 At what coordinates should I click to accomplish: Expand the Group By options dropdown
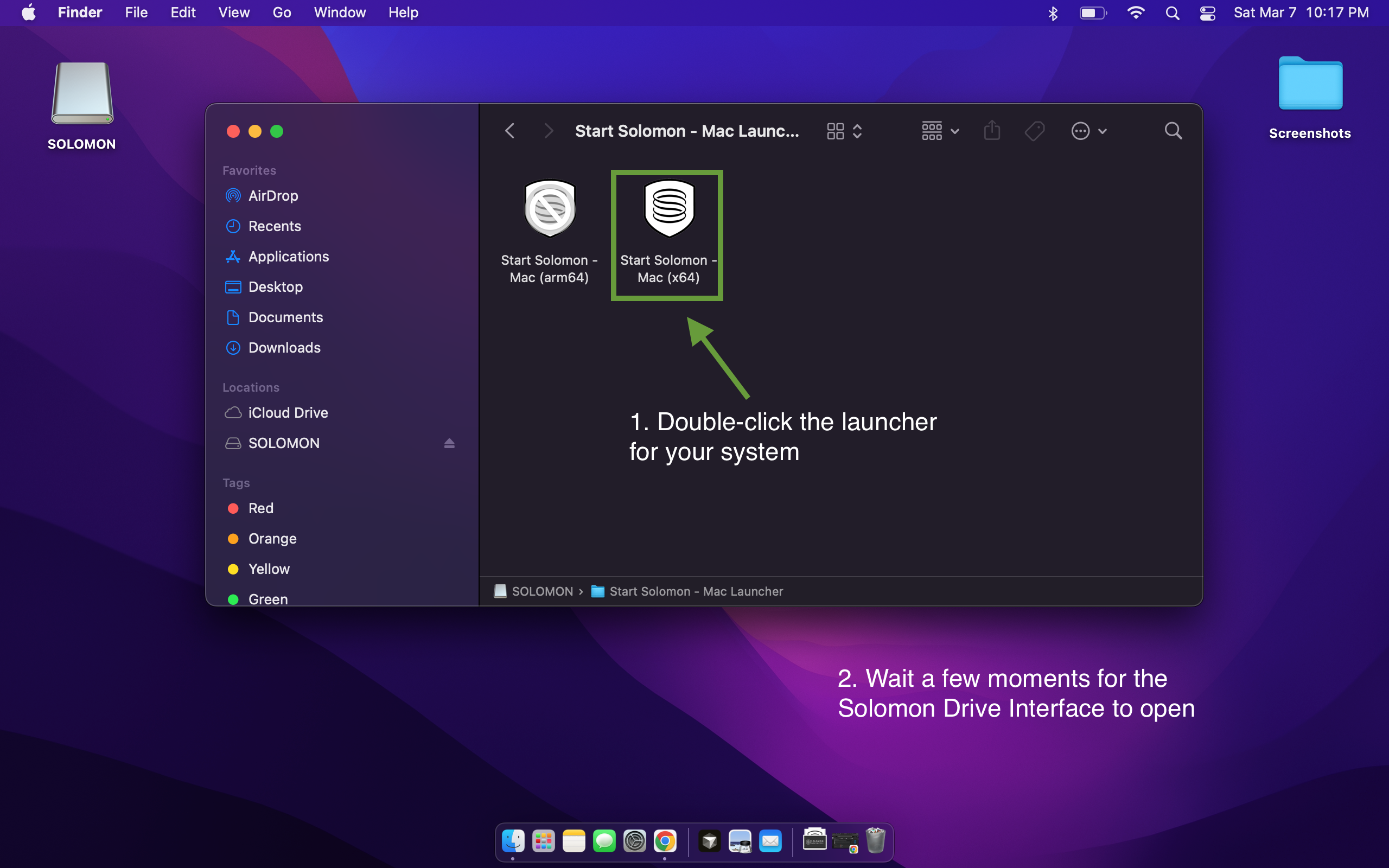click(940, 131)
